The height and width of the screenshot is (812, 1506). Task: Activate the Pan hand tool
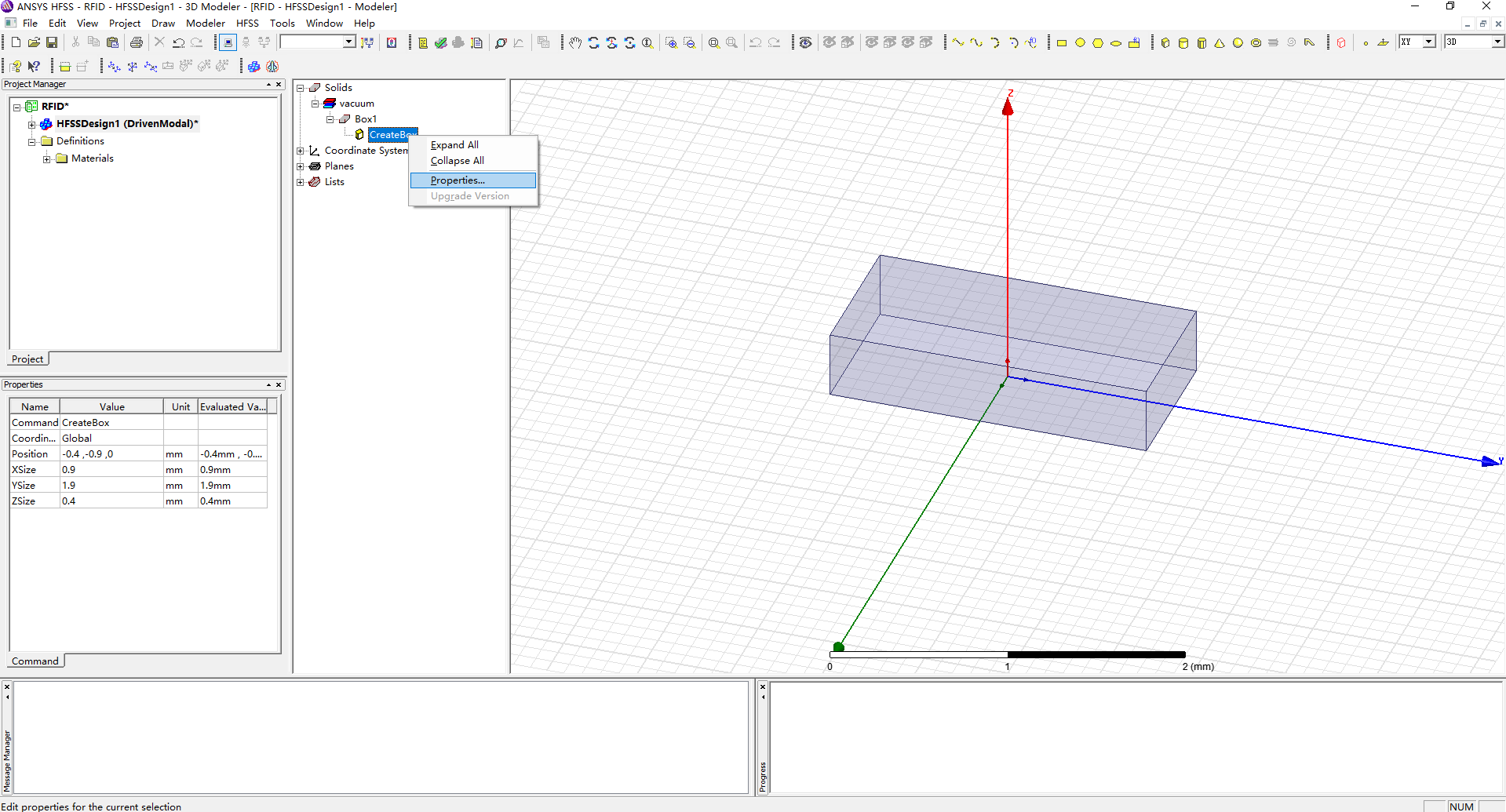click(575, 43)
